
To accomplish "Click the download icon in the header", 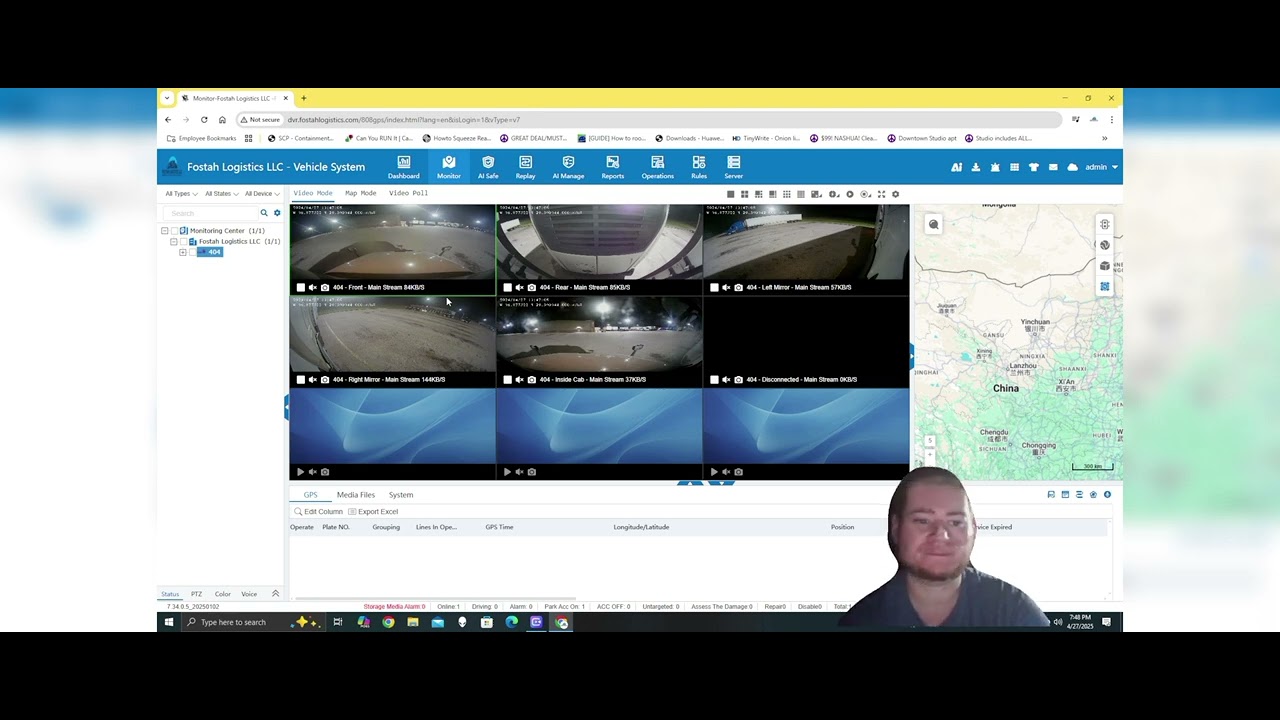I will pos(976,167).
